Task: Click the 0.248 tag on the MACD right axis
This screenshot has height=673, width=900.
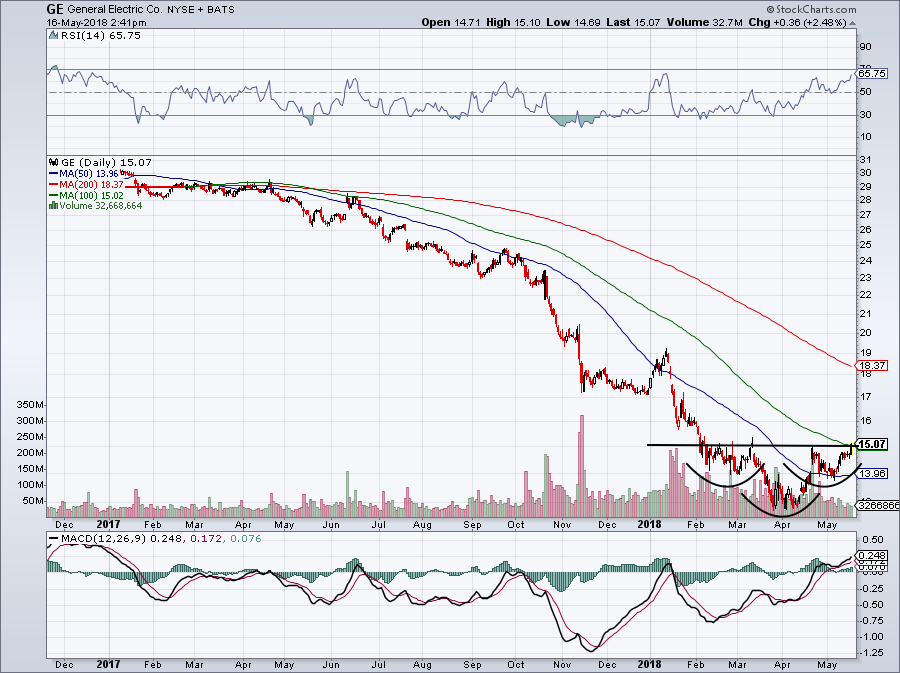Action: (872, 555)
